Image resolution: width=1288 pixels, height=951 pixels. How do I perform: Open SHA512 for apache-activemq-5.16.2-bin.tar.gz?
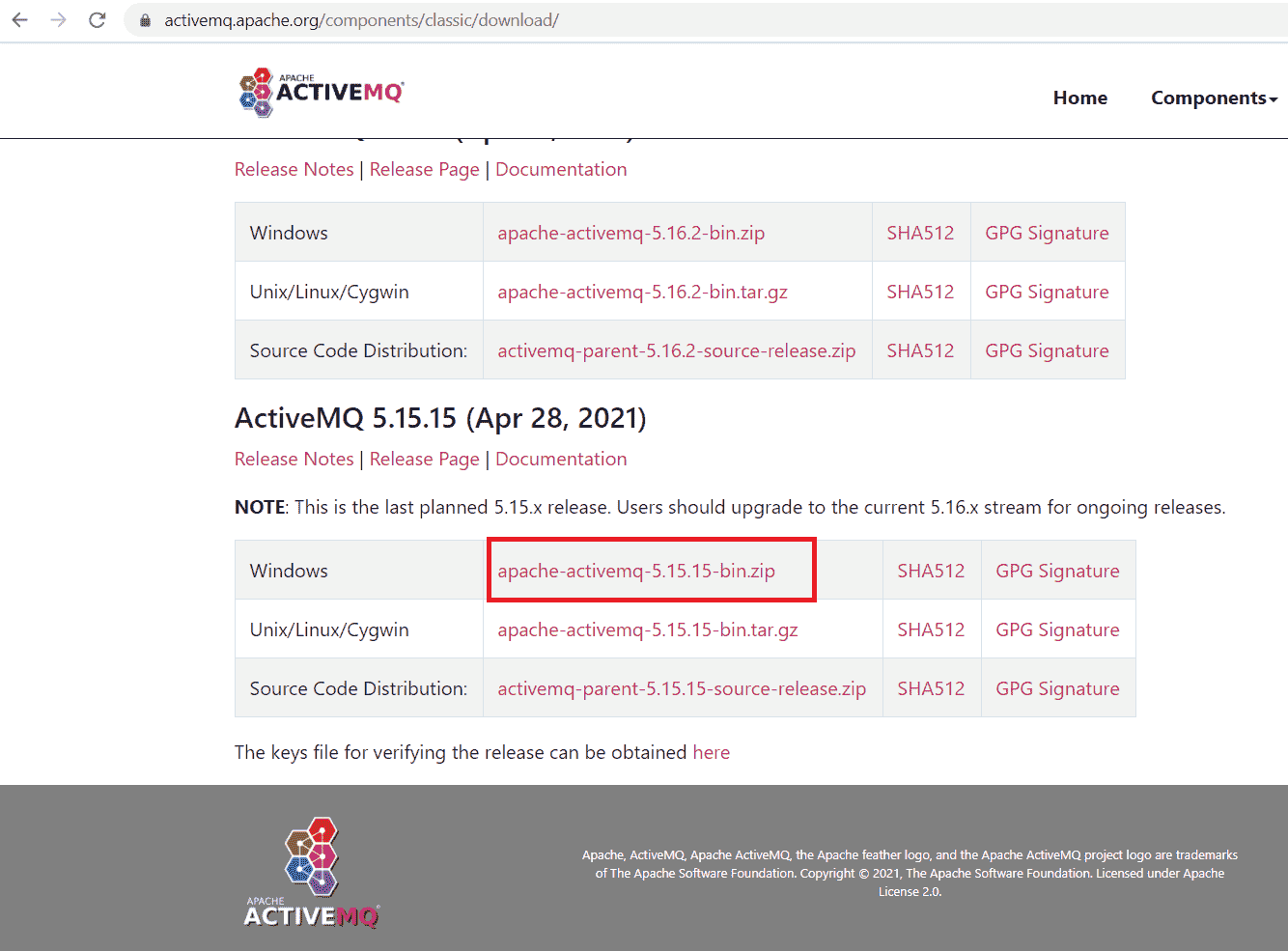tap(920, 292)
